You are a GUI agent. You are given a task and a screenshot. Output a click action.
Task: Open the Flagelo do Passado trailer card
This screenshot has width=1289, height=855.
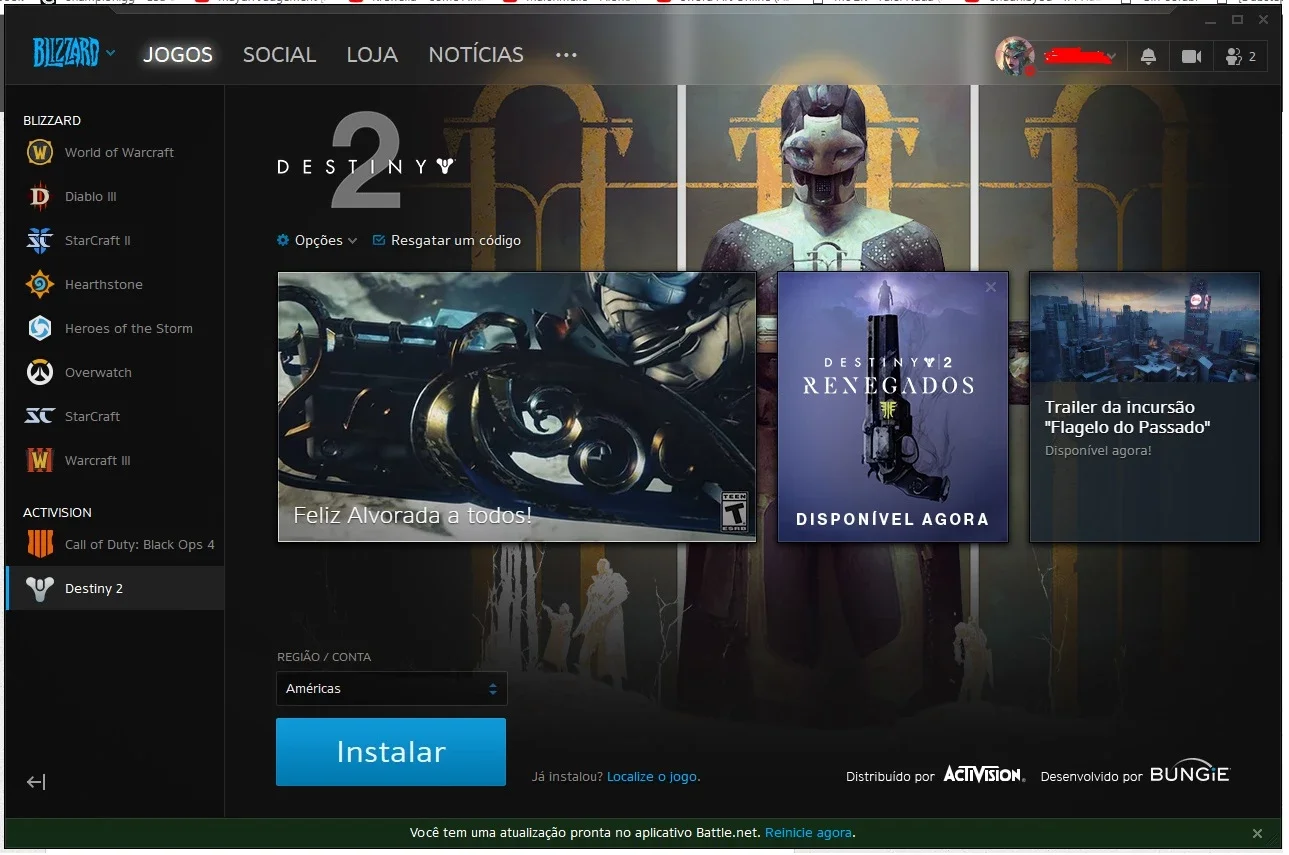tap(1145, 407)
